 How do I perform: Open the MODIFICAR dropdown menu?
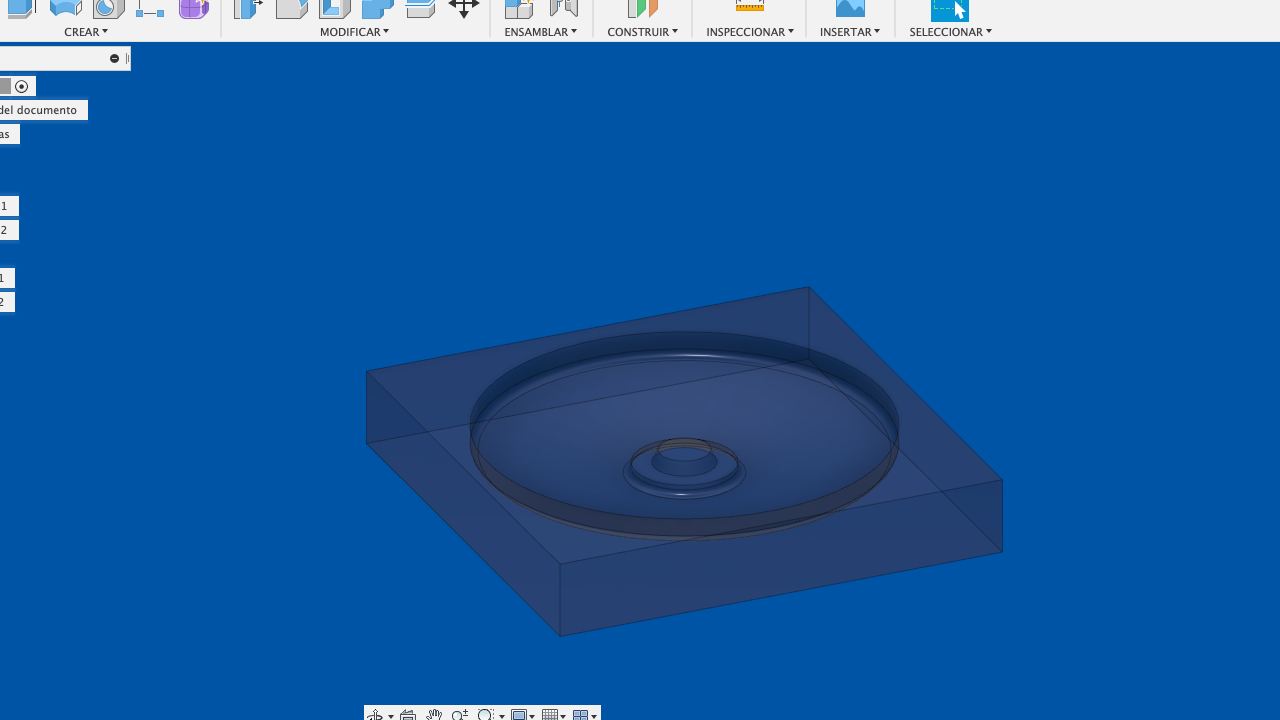(354, 32)
